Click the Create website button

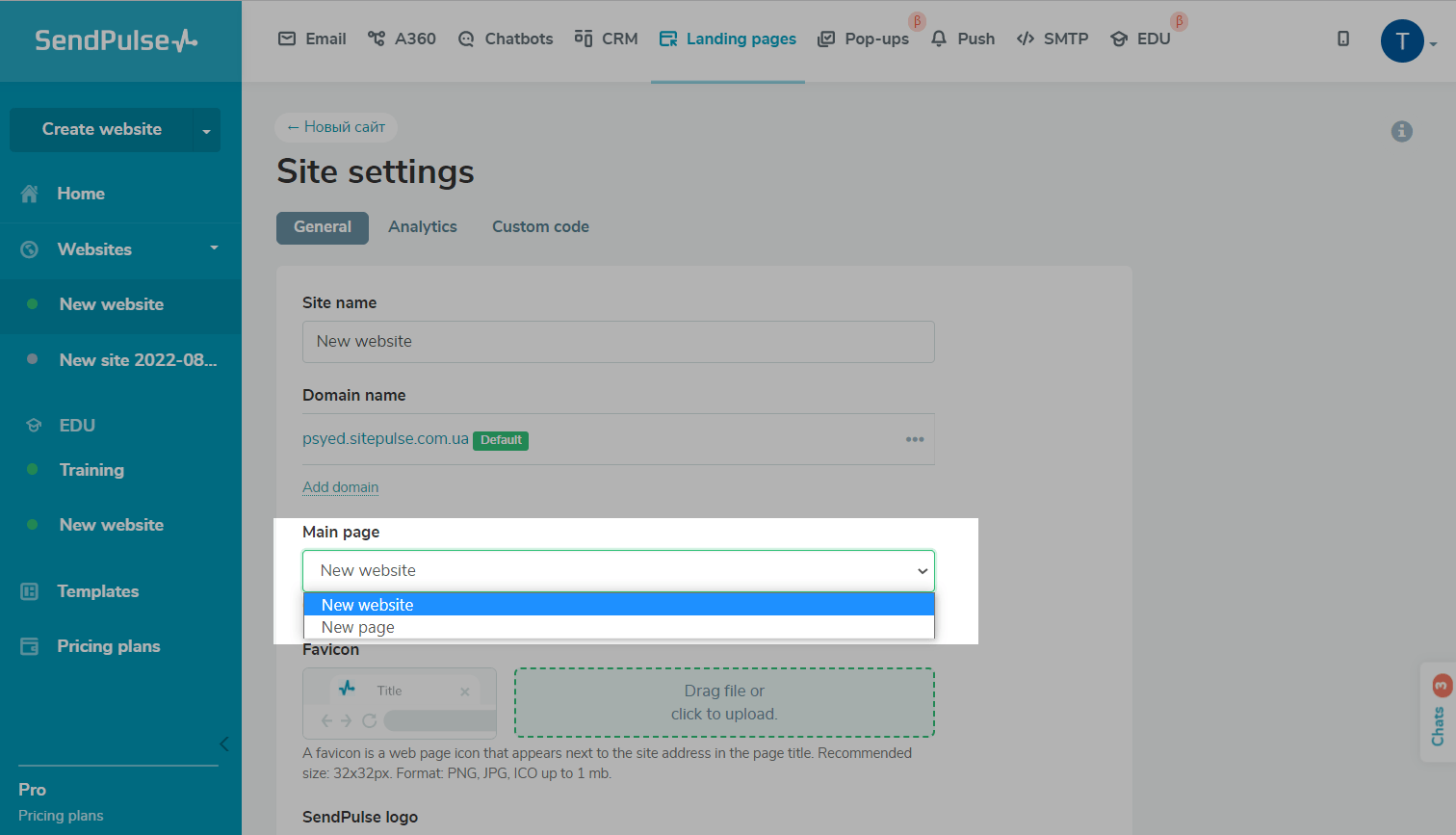[101, 129]
